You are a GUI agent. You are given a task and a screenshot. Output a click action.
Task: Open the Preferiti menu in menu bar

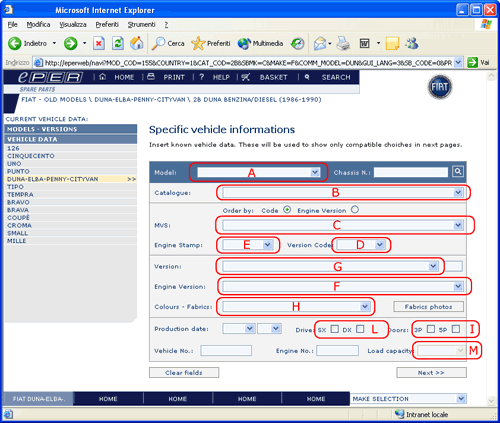(107, 24)
